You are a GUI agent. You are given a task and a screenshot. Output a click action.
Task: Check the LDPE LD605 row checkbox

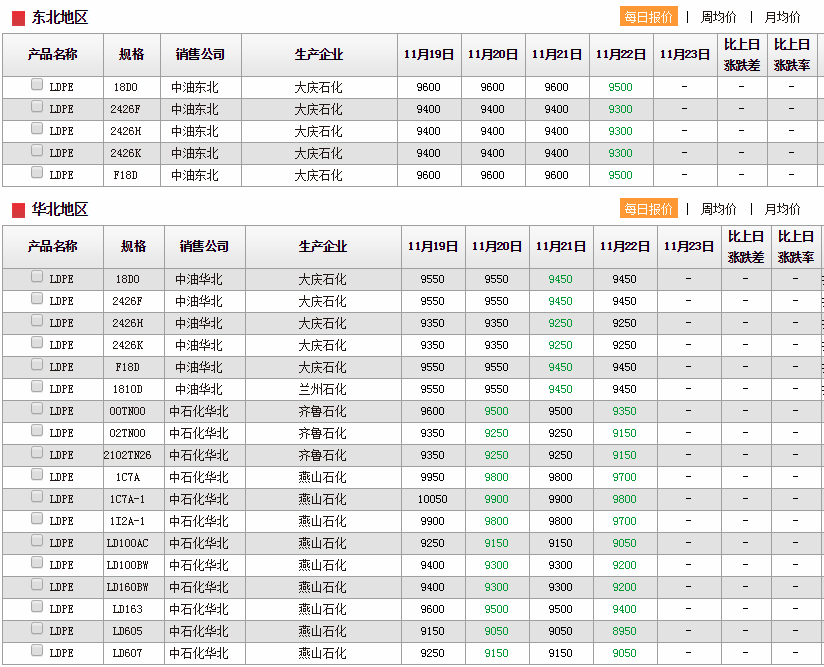click(x=37, y=628)
